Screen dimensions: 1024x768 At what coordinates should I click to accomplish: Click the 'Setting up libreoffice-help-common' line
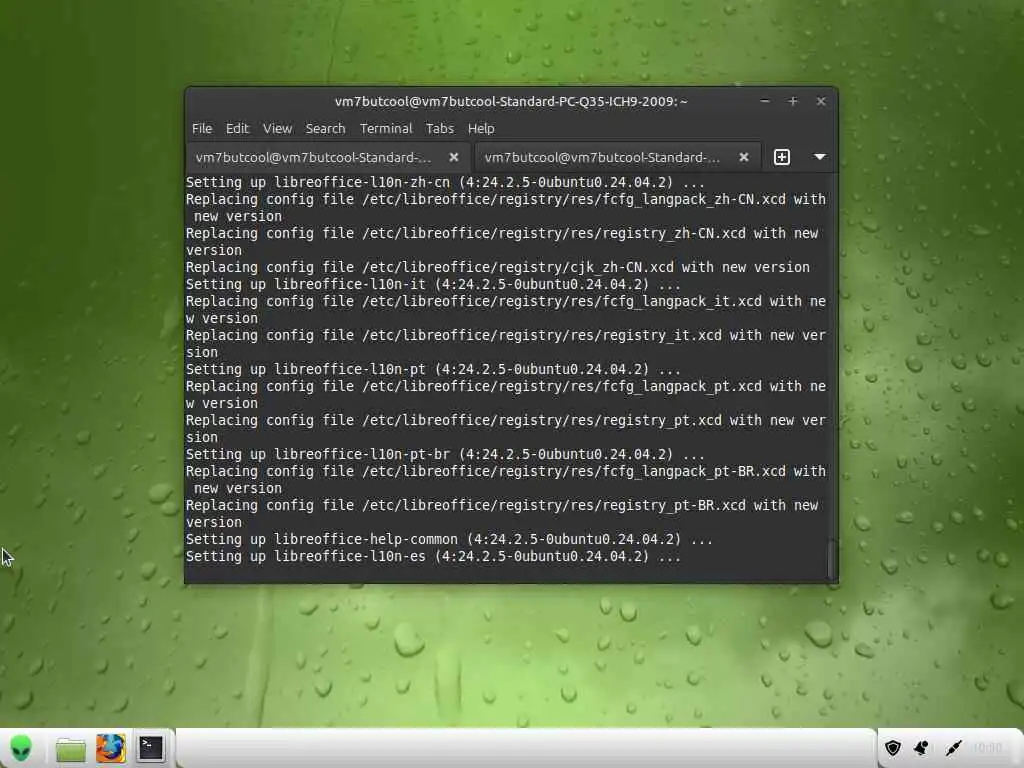point(449,539)
